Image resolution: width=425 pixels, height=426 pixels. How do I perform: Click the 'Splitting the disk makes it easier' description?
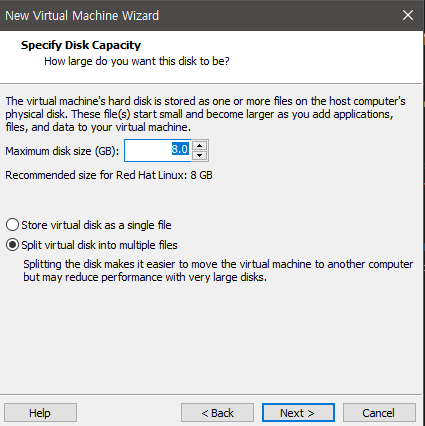click(218, 270)
